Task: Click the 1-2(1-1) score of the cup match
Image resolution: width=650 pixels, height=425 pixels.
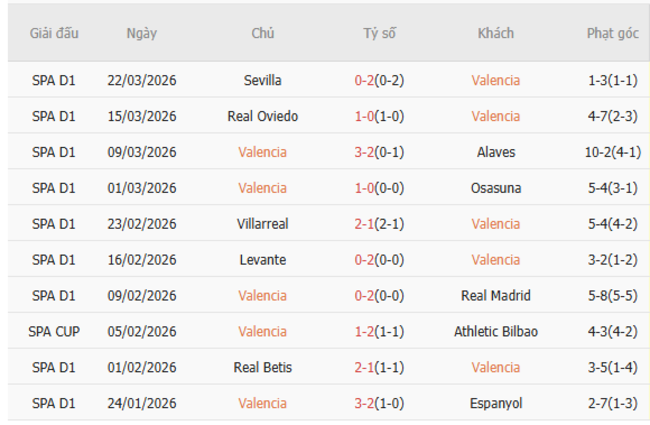Action: click(379, 332)
